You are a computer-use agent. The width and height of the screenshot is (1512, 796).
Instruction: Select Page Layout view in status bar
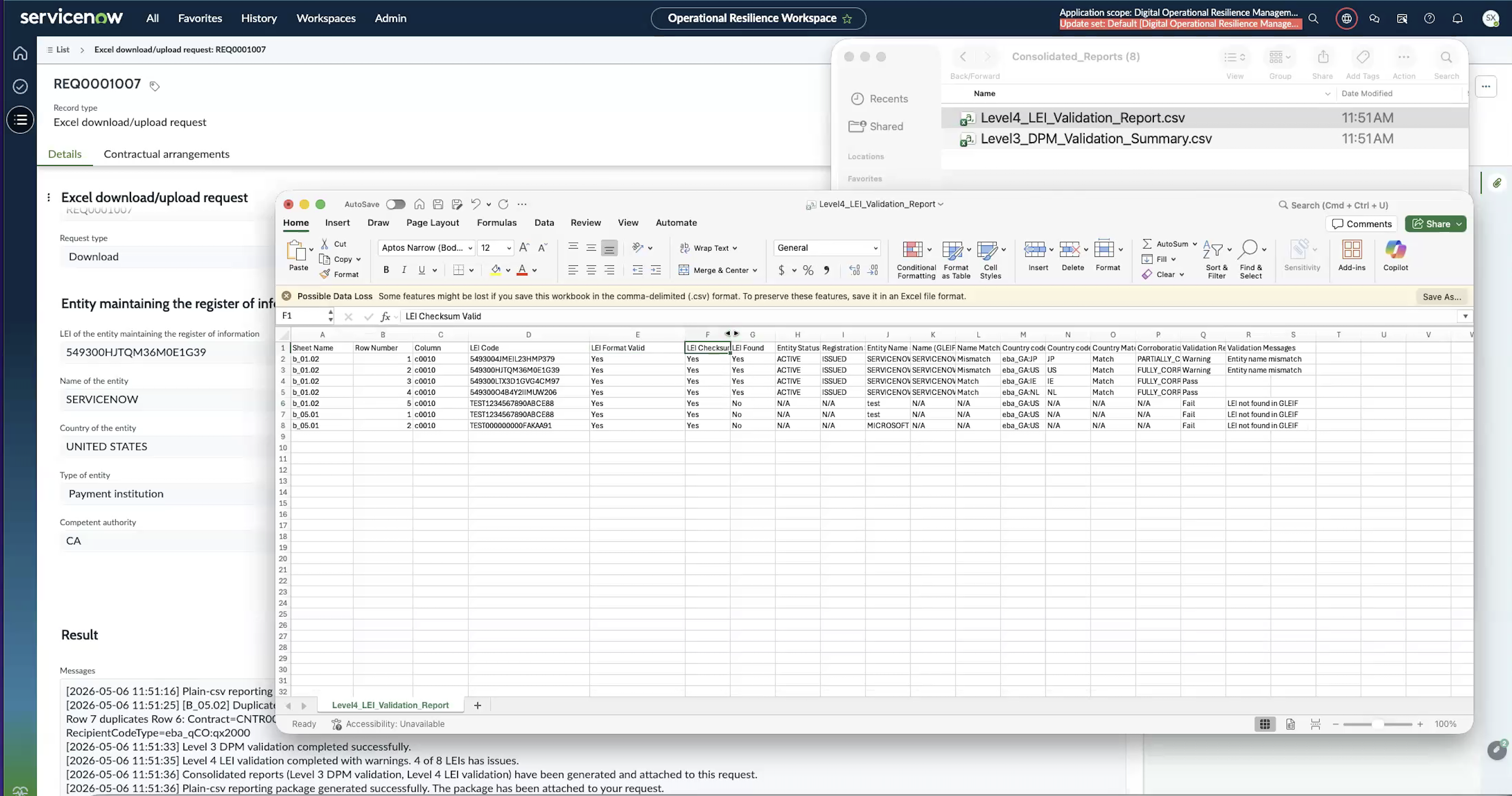tap(1290, 724)
